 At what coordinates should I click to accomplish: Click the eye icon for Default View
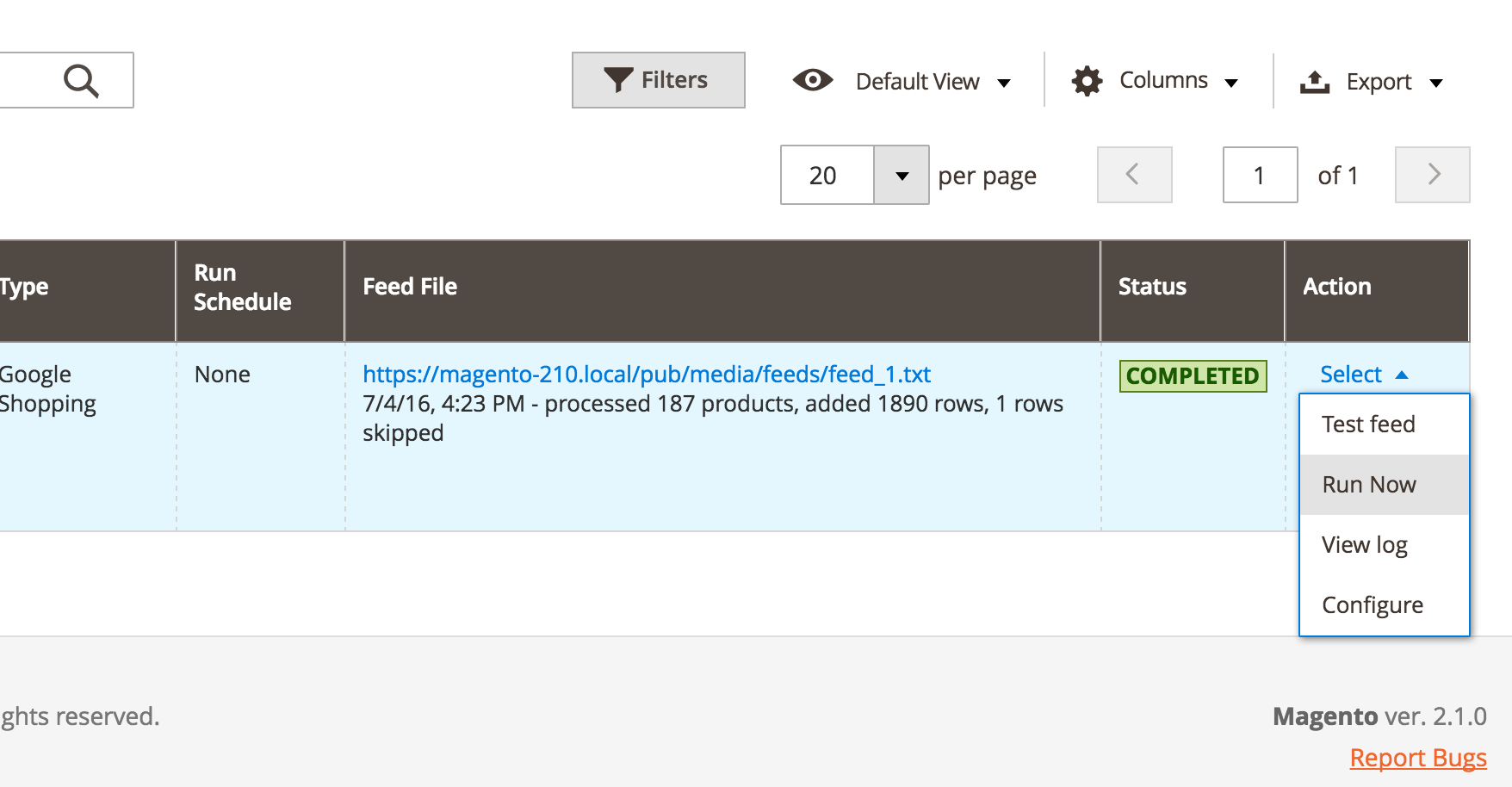coord(812,80)
